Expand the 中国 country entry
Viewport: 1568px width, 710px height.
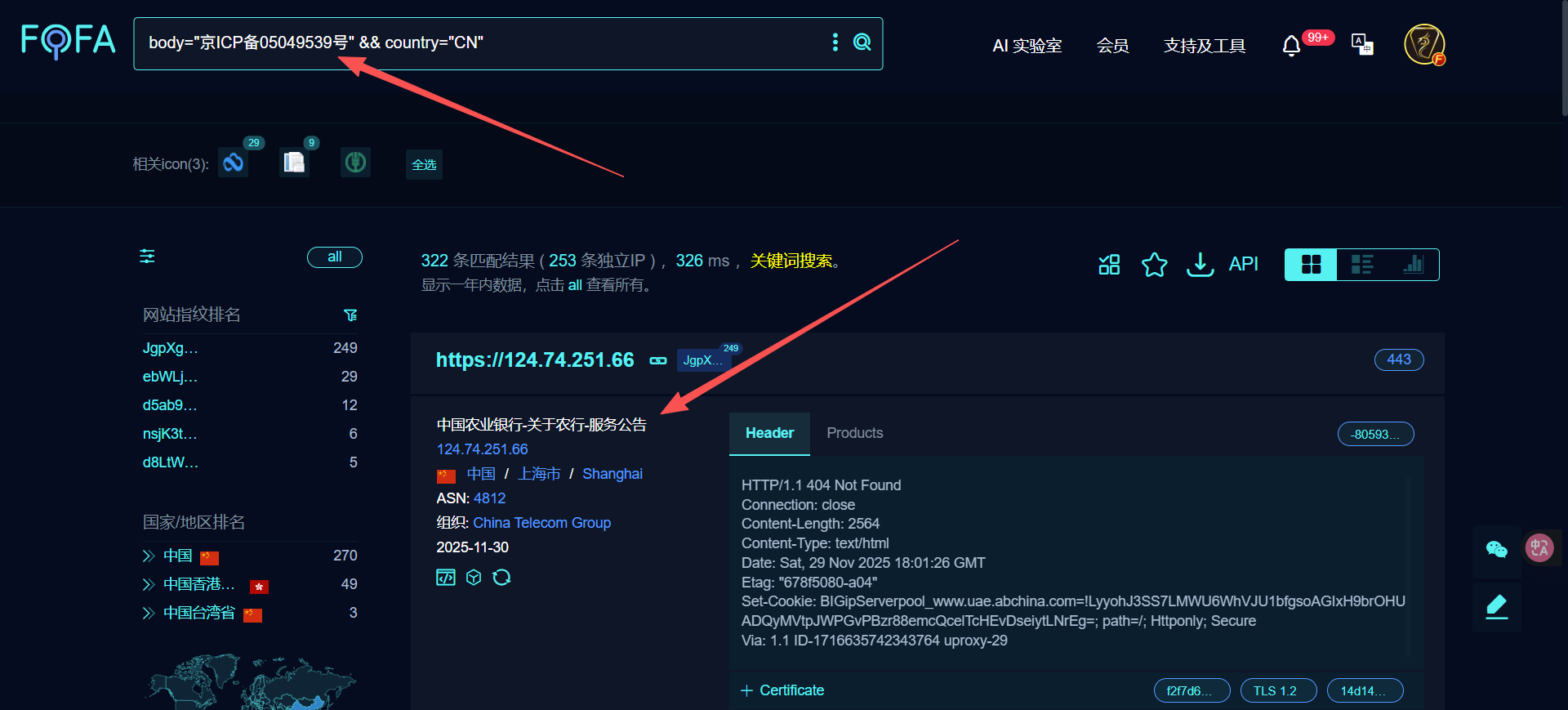point(149,556)
